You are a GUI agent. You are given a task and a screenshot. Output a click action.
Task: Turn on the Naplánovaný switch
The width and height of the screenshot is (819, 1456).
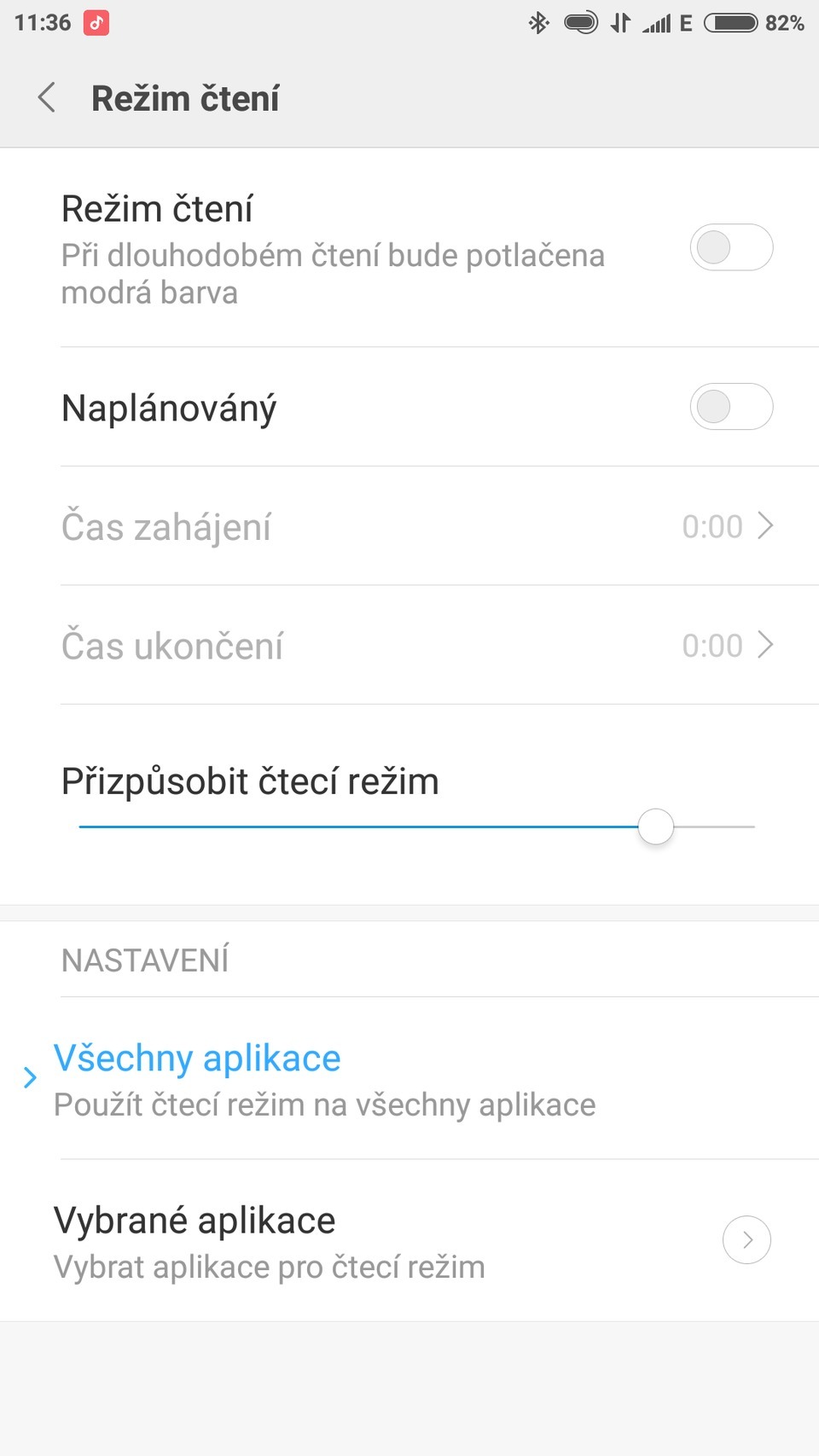pos(731,407)
